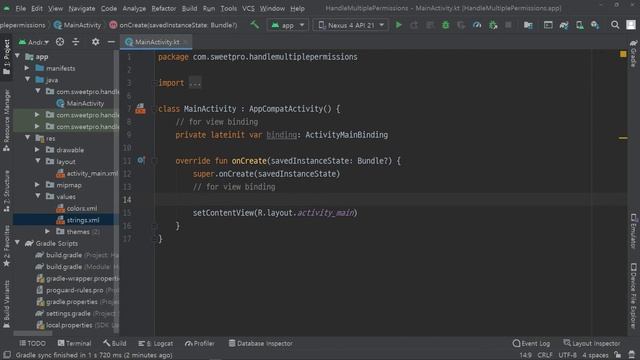Open the Android project view dropdown
Image resolution: width=640 pixels, height=360 pixels.
pos(34,42)
